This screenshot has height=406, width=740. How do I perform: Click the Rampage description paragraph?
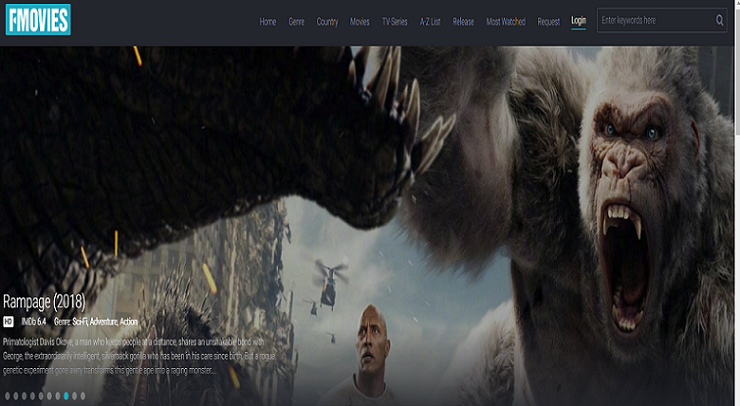click(x=139, y=356)
